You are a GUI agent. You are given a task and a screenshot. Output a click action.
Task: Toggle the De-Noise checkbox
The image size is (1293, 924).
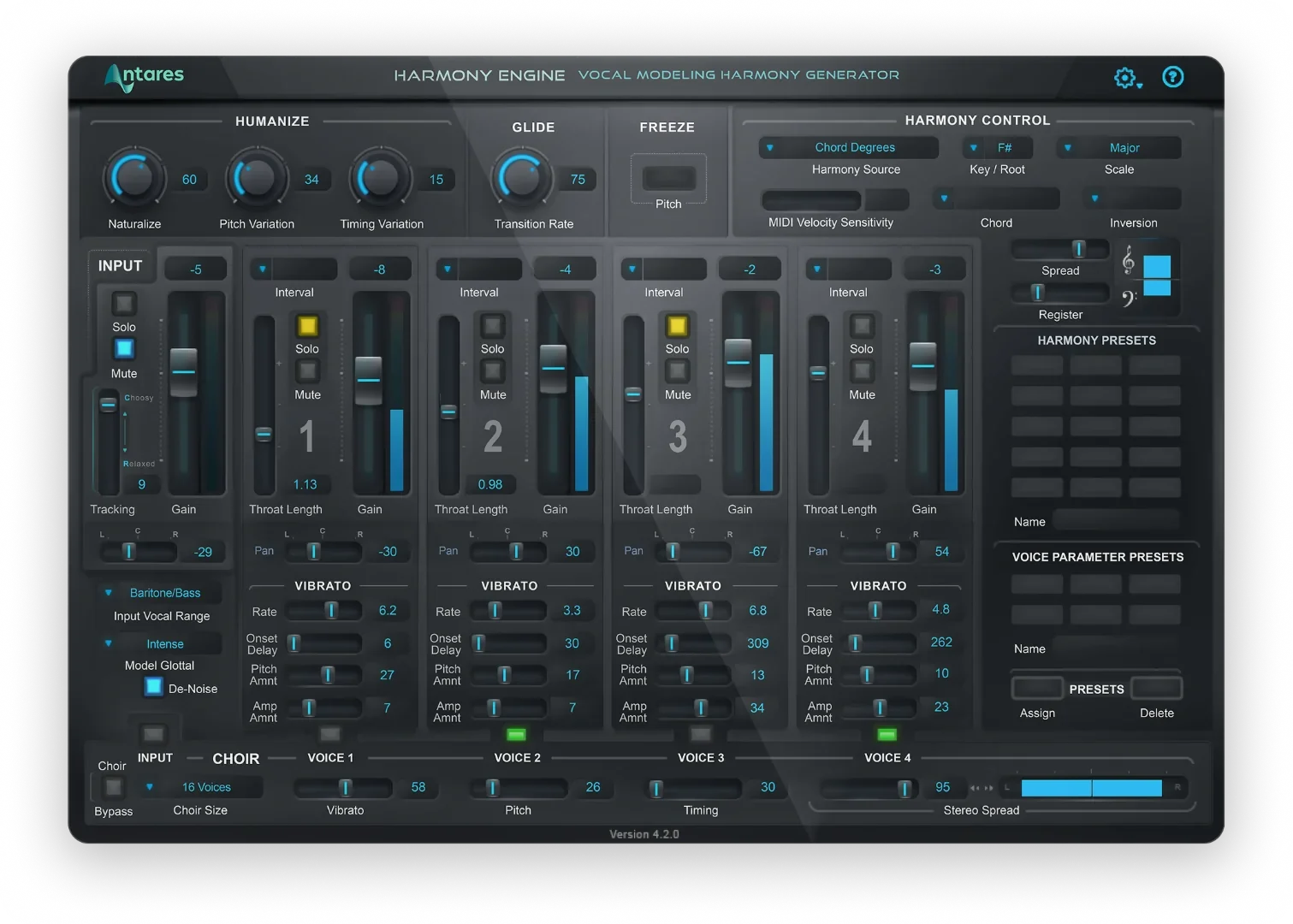154,687
